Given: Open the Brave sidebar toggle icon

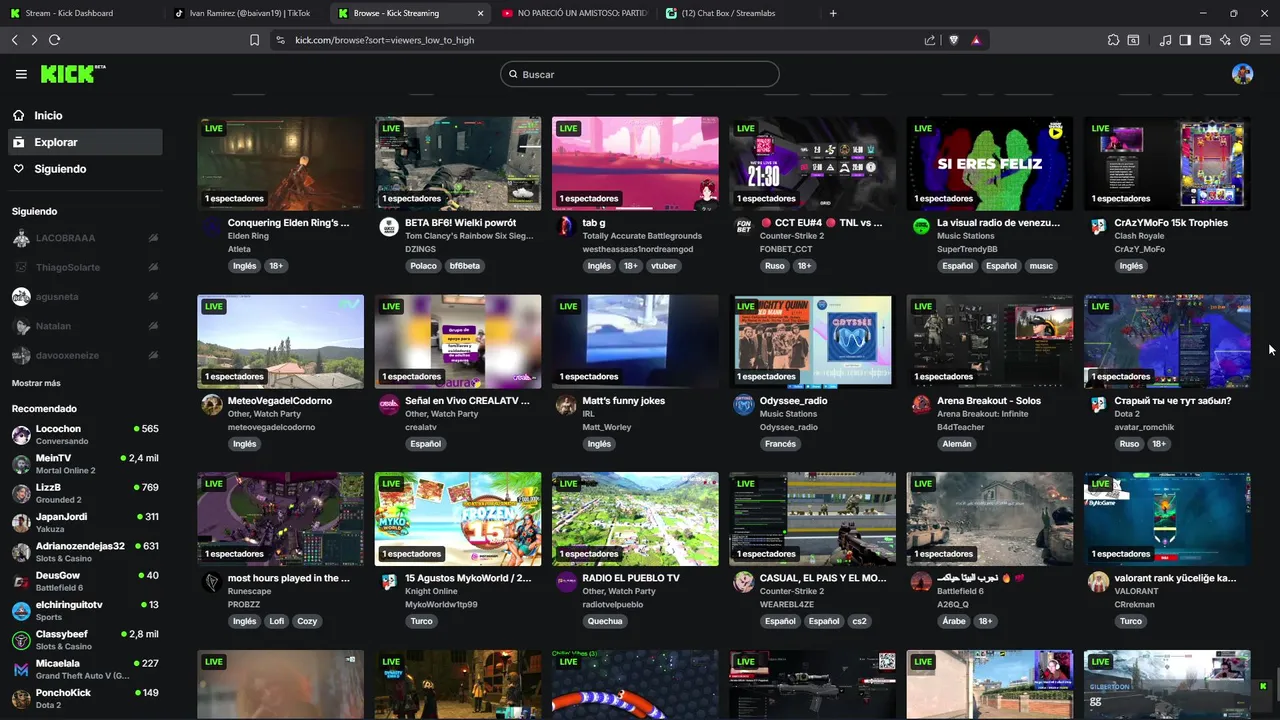Looking at the screenshot, I should tap(1185, 40).
